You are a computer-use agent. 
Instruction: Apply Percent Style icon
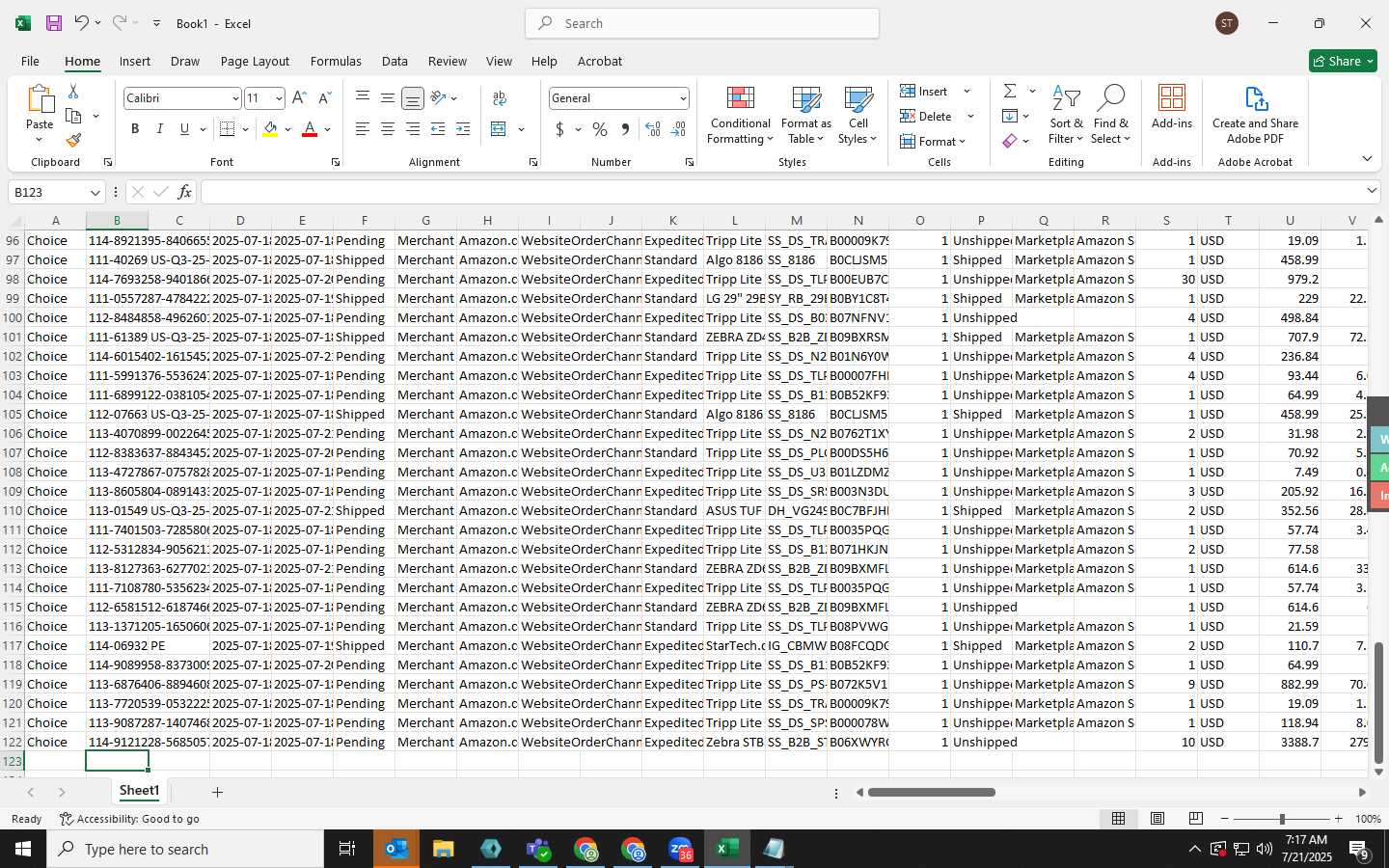point(600,129)
